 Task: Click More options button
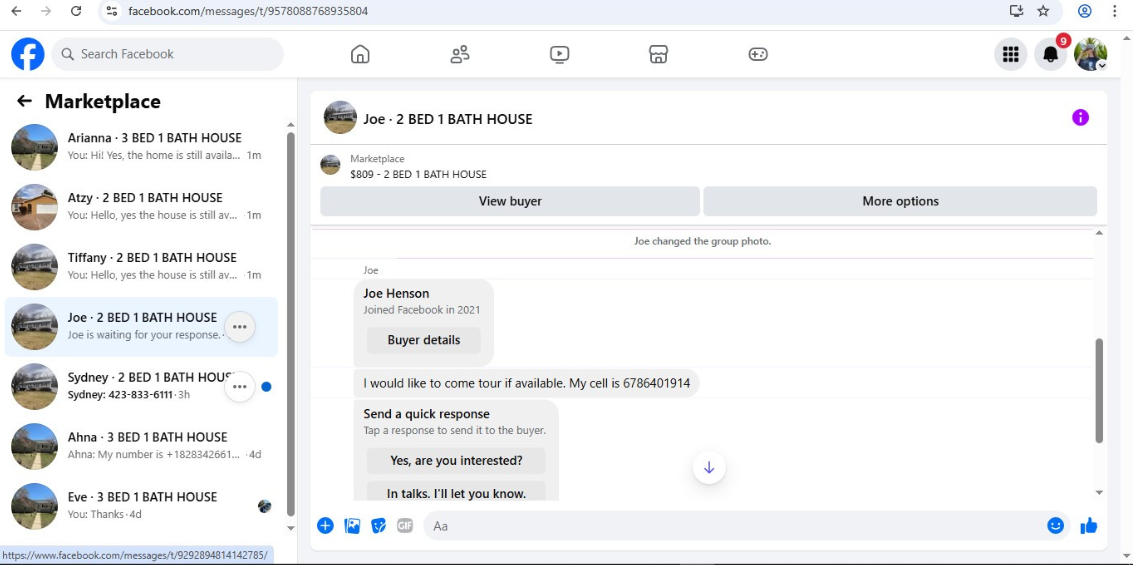(x=900, y=201)
